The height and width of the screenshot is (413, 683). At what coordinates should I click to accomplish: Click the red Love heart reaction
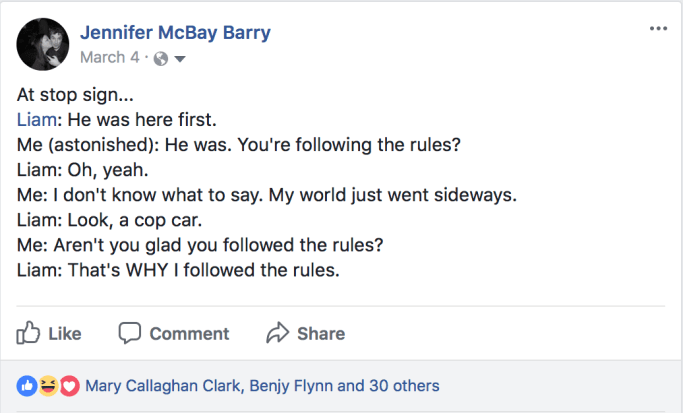pyautogui.click(x=69, y=385)
